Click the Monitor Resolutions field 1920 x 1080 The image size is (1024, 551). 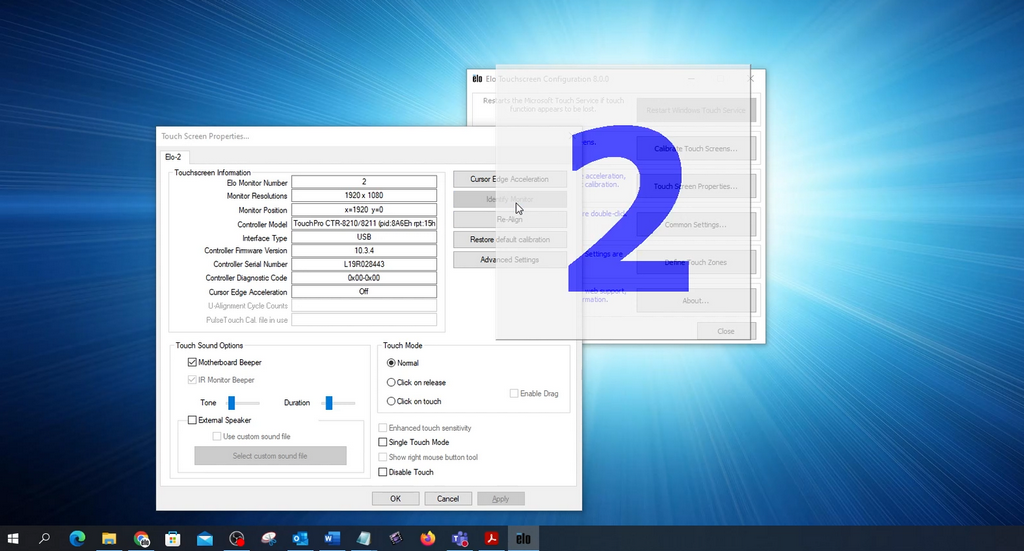pyautogui.click(x=364, y=195)
